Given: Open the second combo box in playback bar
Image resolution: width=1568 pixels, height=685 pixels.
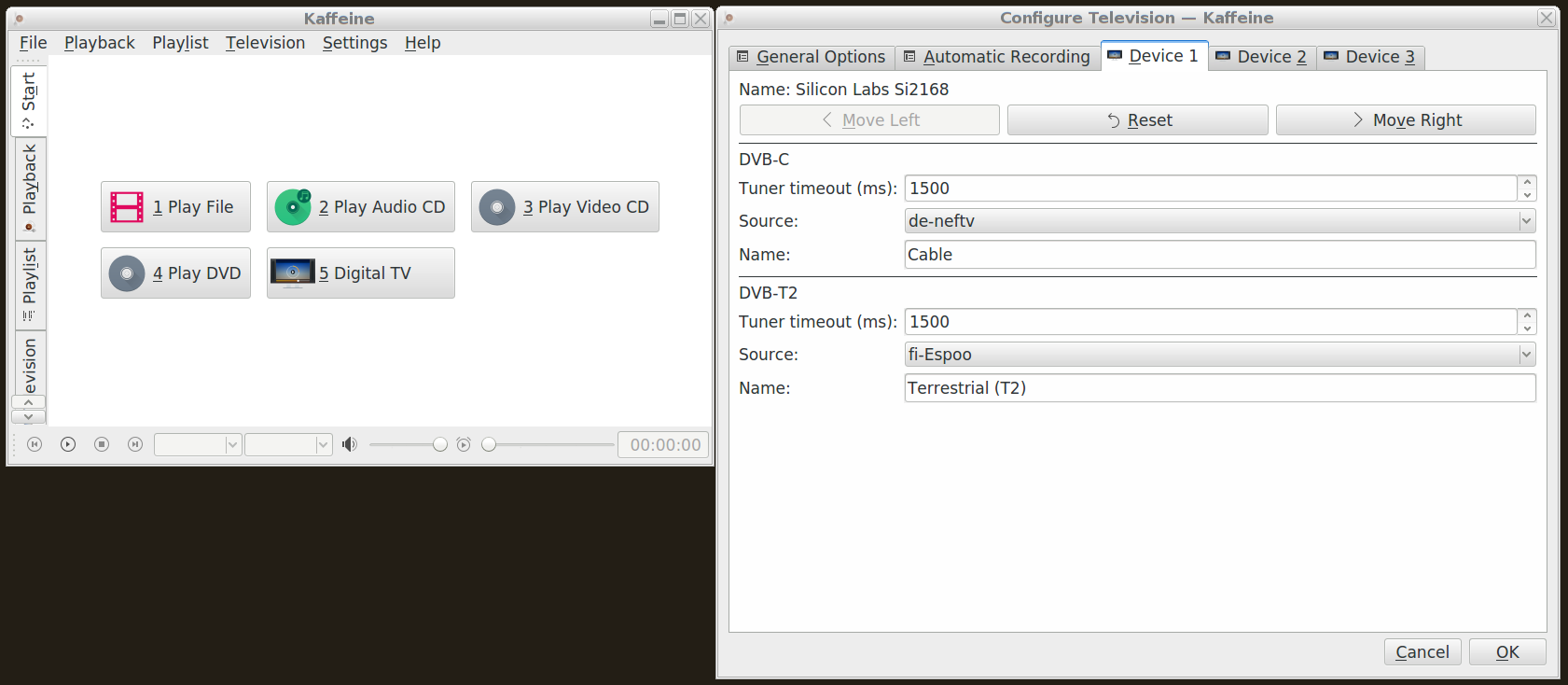Looking at the screenshot, I should [x=288, y=445].
